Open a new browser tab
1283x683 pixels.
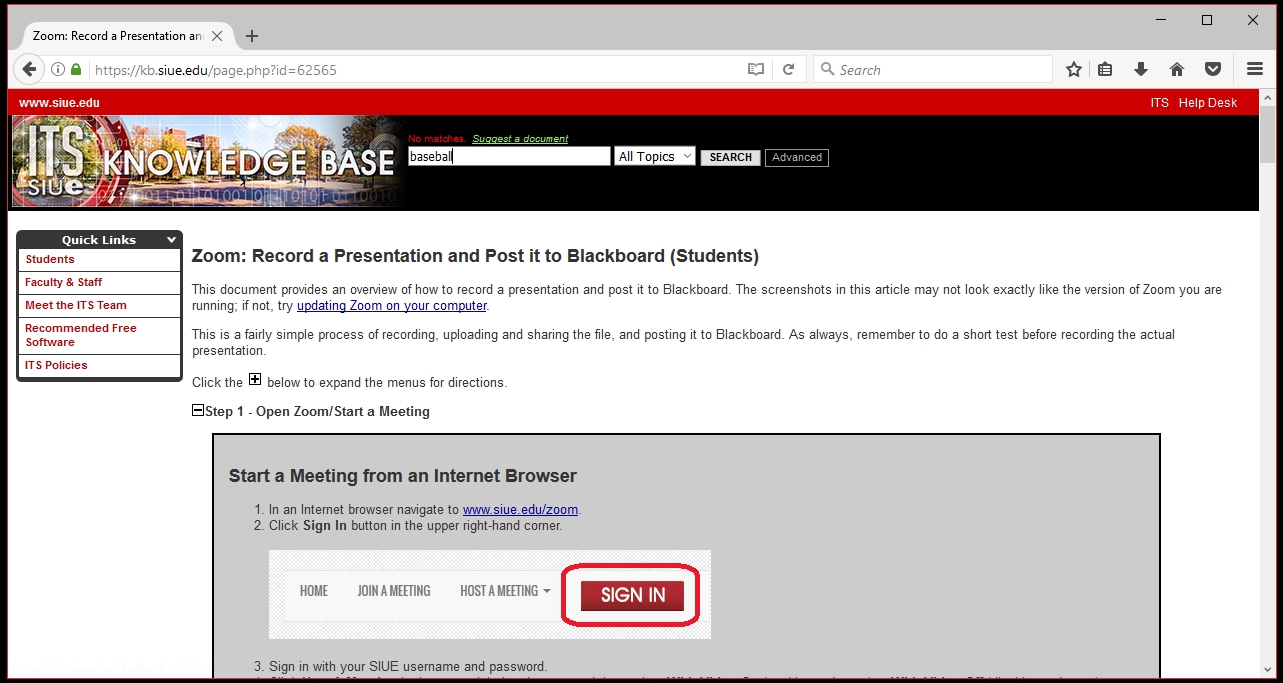tap(252, 36)
